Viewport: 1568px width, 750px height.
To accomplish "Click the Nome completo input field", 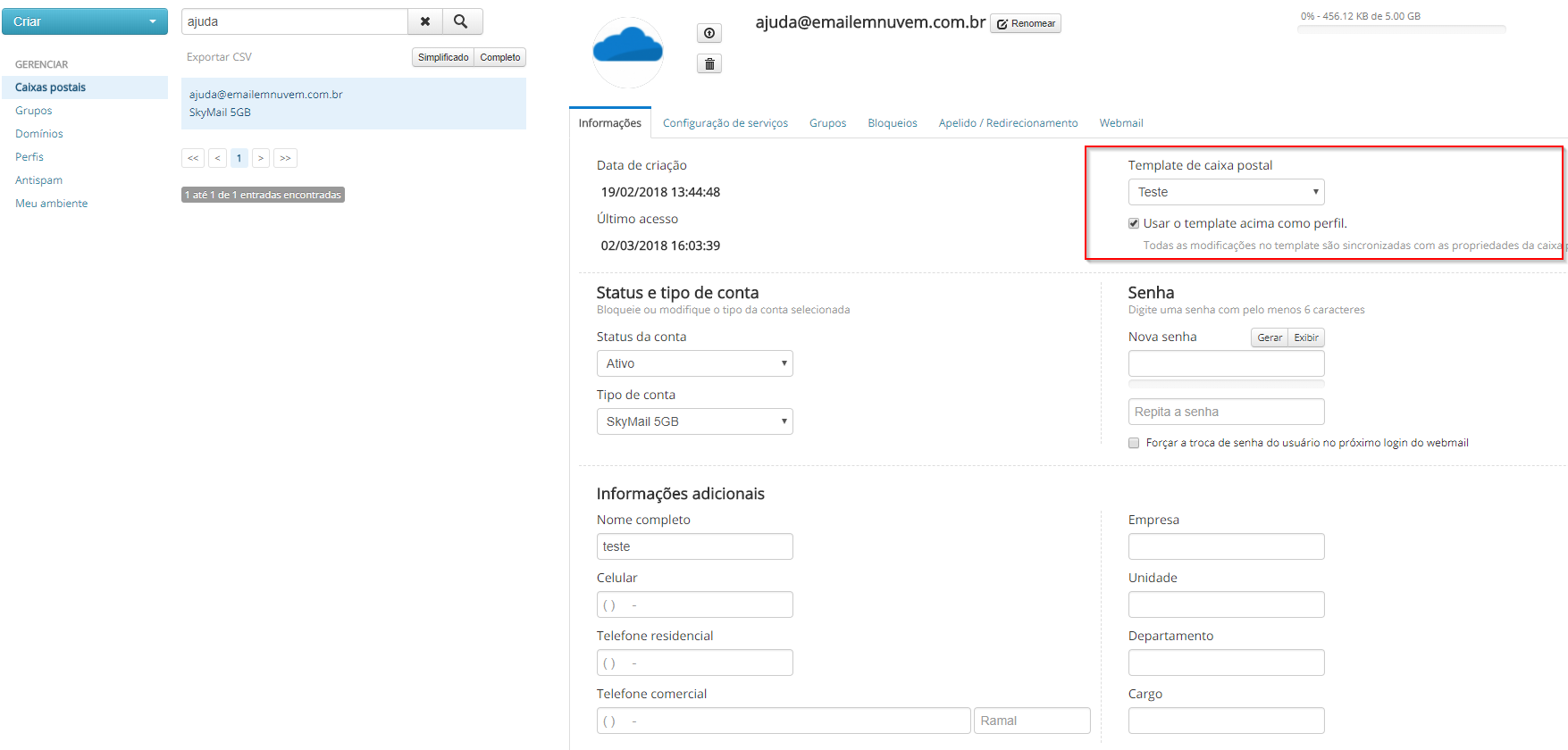I will tap(694, 546).
